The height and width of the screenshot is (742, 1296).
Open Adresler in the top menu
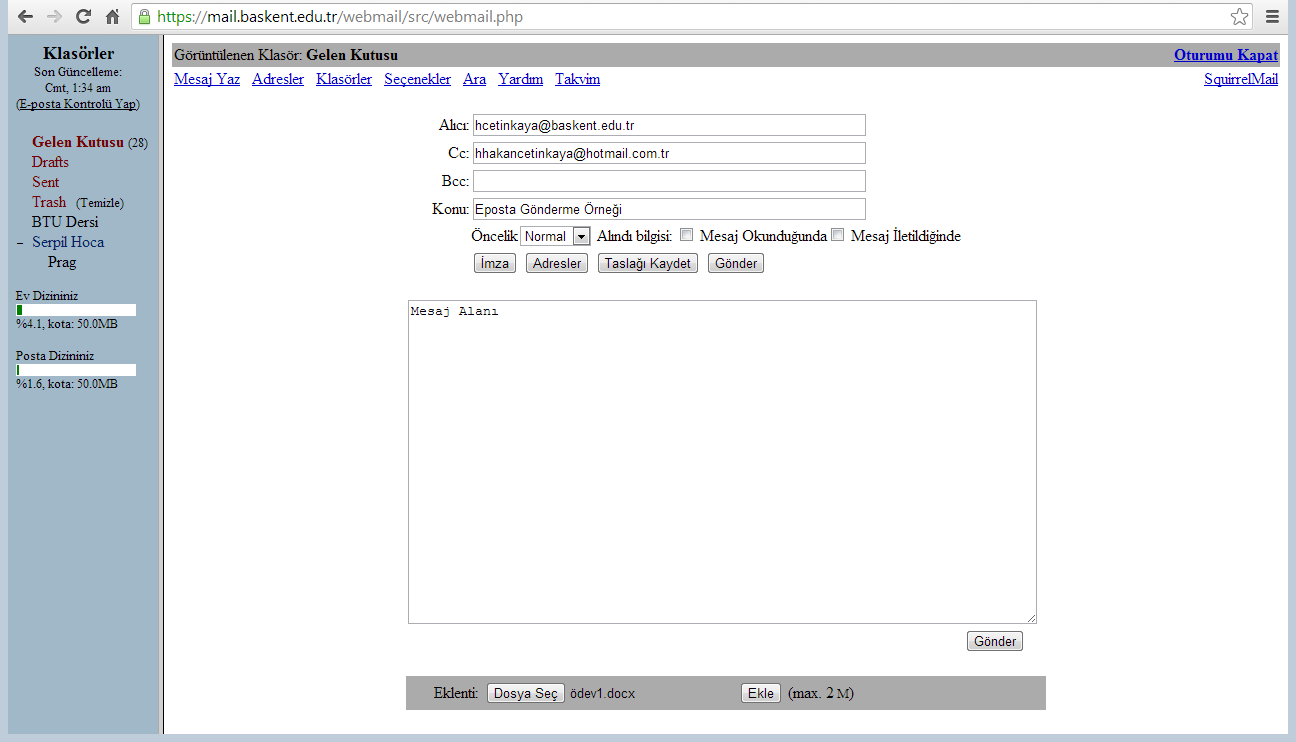point(278,79)
